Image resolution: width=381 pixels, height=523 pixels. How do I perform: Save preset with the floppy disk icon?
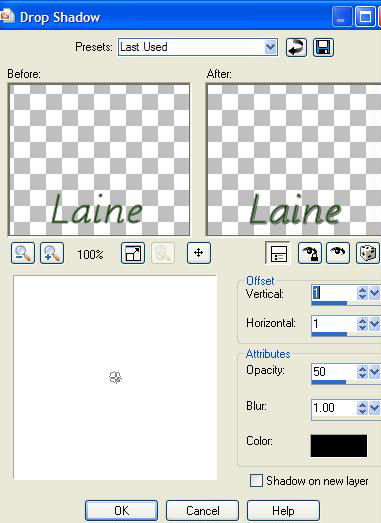point(323,47)
